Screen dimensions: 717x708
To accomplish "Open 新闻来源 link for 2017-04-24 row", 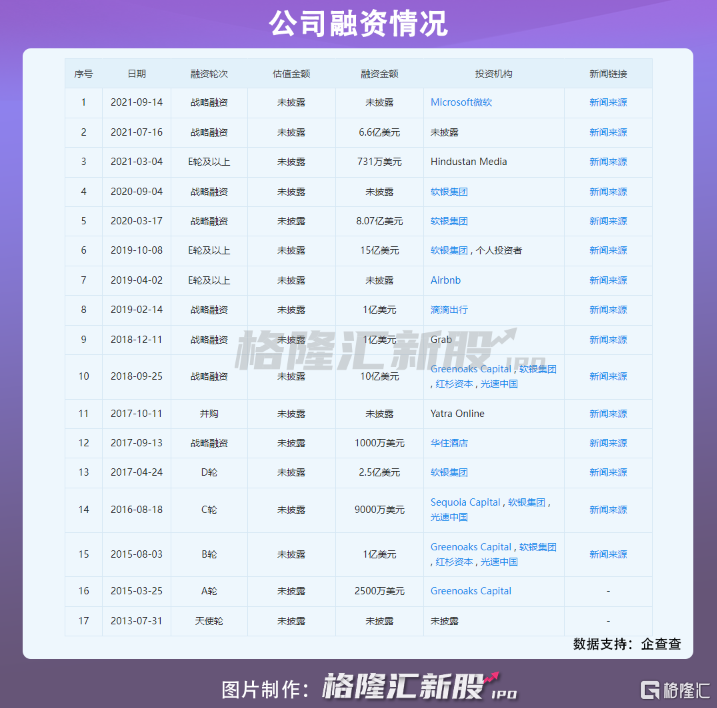I will click(608, 472).
